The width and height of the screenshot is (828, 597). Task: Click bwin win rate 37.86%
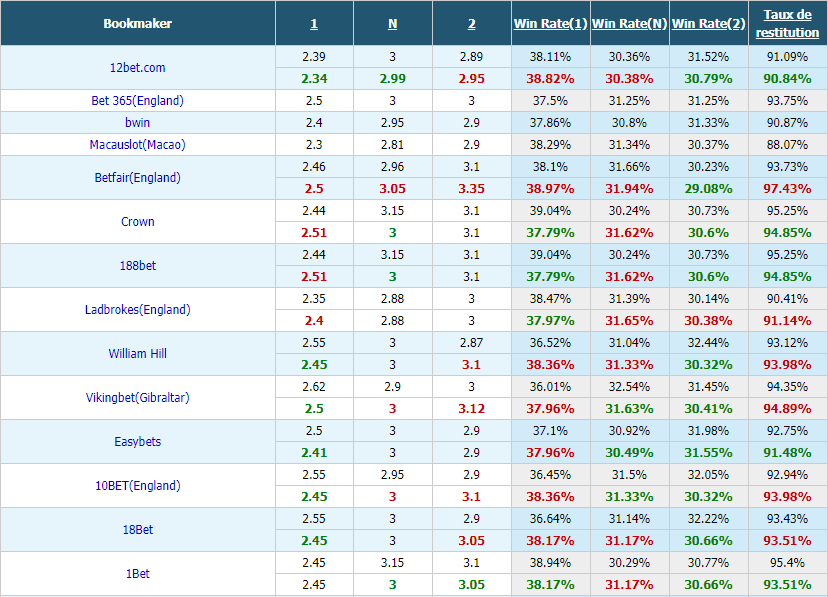550,122
